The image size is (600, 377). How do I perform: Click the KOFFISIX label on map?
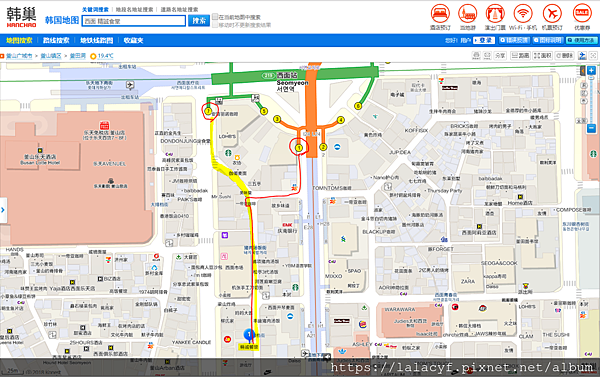tap(416, 131)
